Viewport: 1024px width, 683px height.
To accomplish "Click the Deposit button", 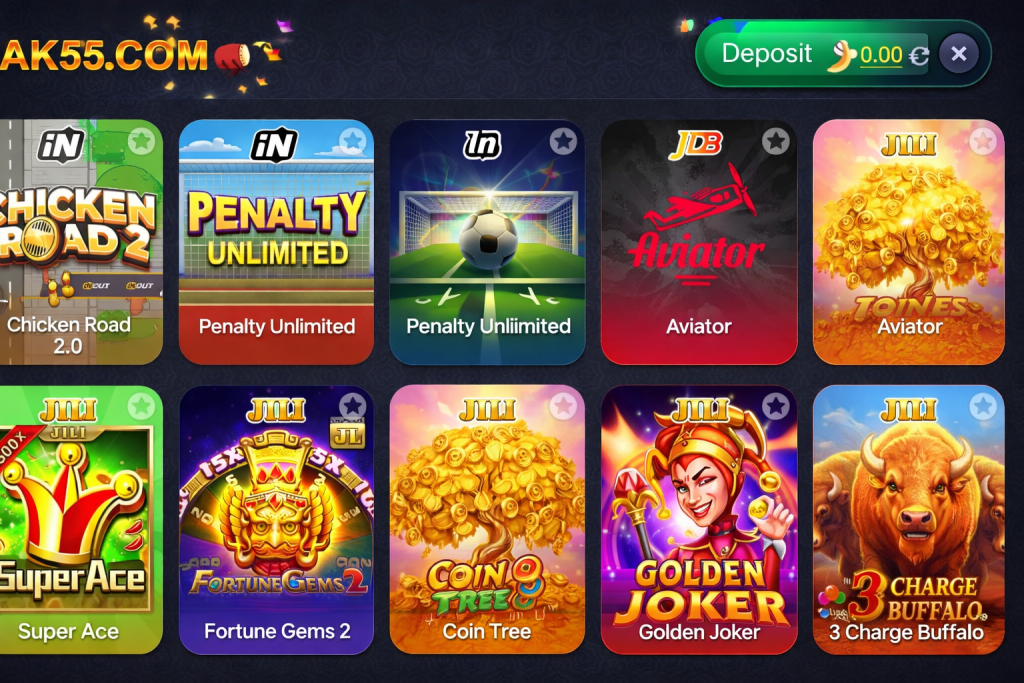I will (x=767, y=54).
